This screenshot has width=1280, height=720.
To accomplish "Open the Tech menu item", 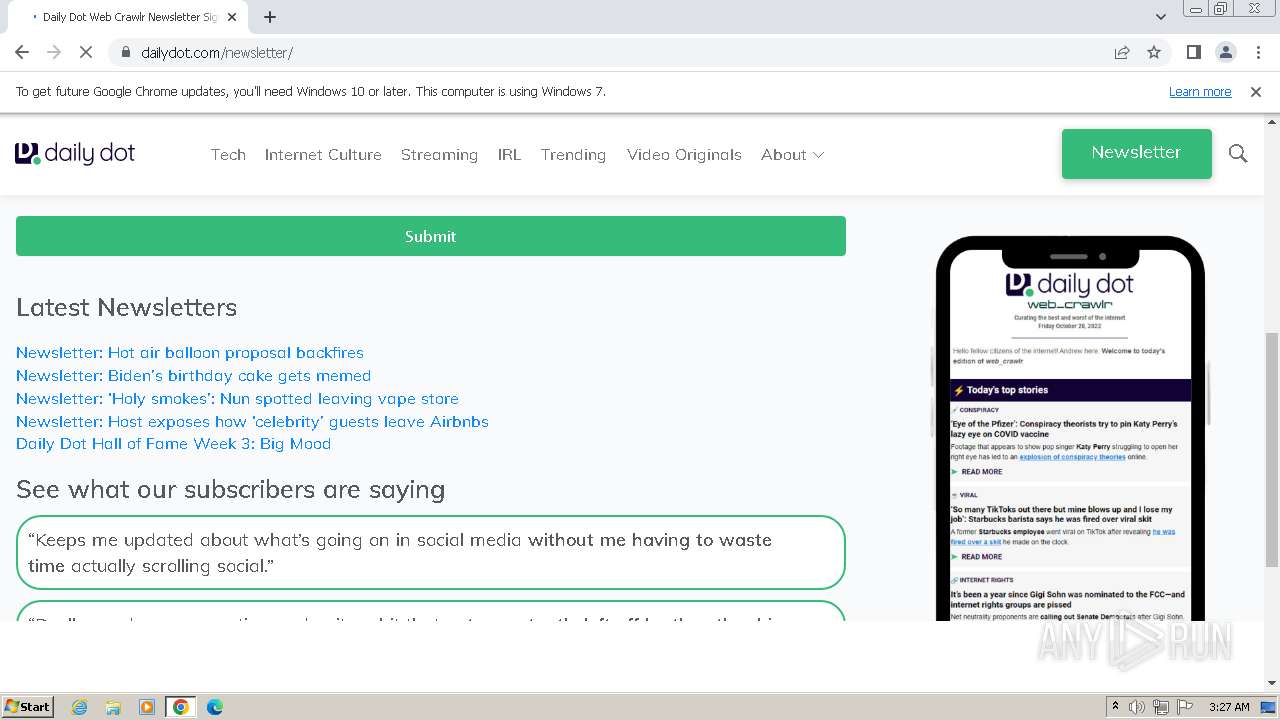I will tap(228, 154).
